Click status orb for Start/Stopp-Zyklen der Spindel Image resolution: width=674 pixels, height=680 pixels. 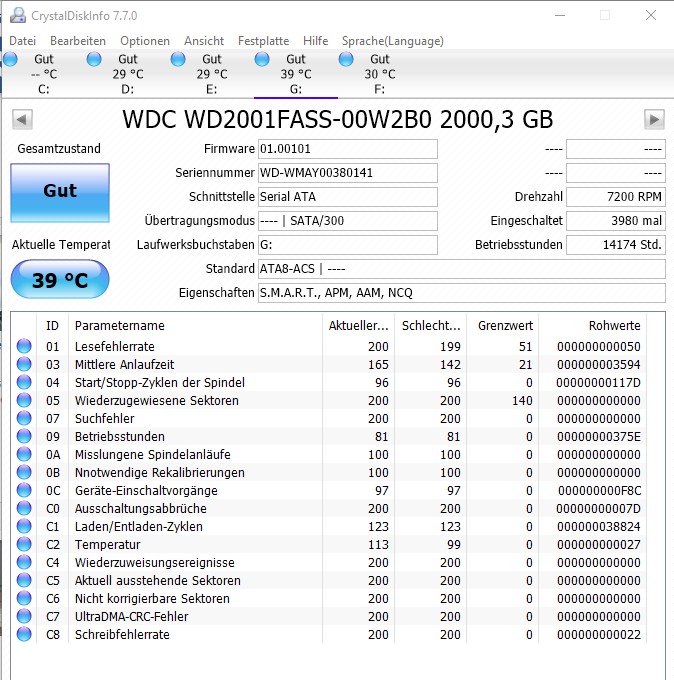tap(24, 382)
